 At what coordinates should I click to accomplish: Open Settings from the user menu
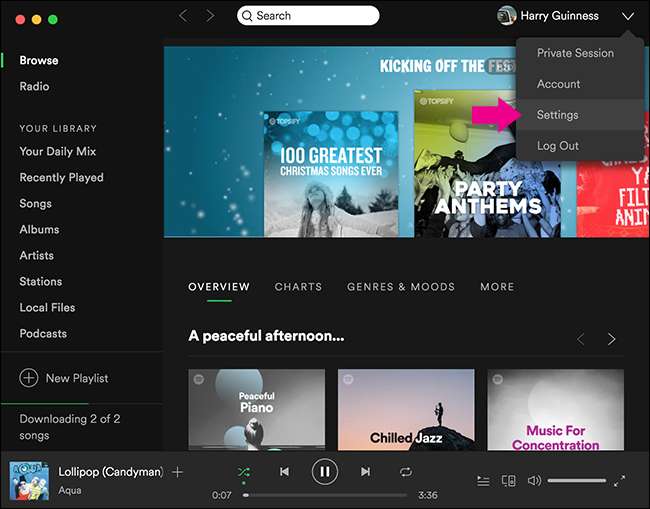point(557,115)
